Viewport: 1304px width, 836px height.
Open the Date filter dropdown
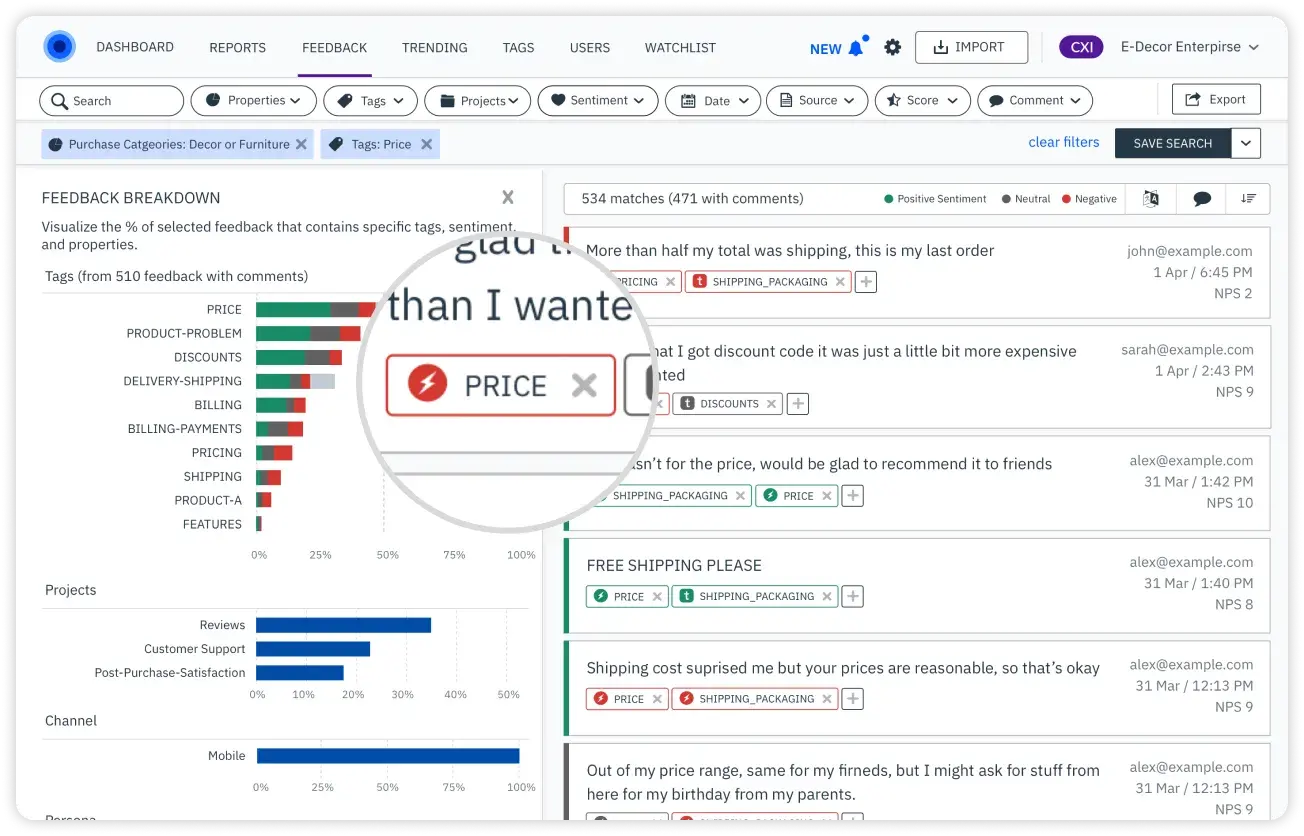714,101
